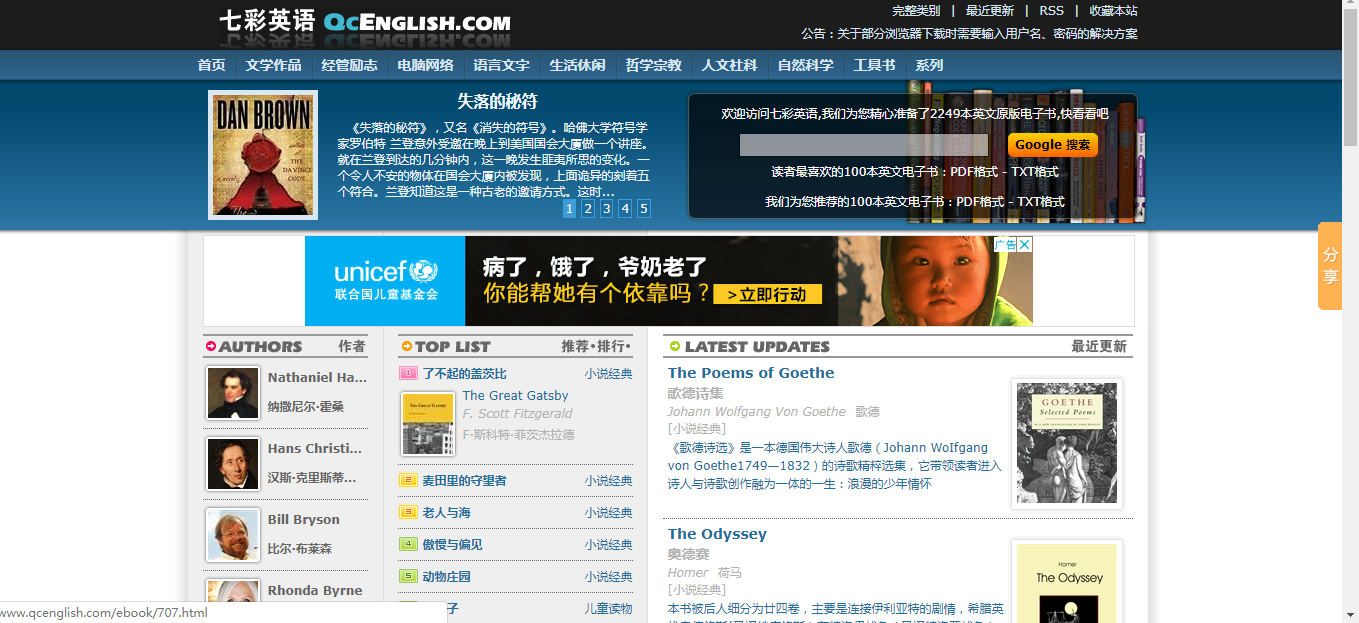
Task: Click the Johann Wolfgang Von Goethe author link
Action: click(x=757, y=412)
